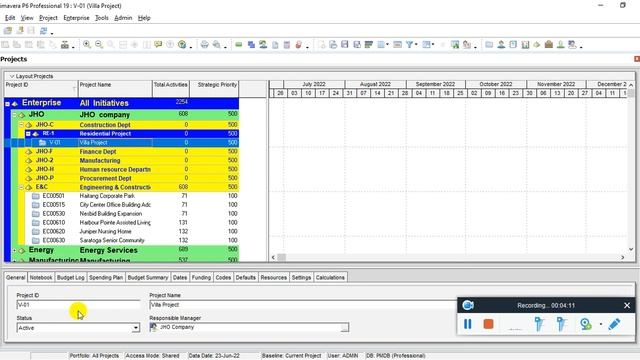Image resolution: width=640 pixels, height=360 pixels.
Task: Switch to the Budget Log tab
Action: (x=70, y=278)
